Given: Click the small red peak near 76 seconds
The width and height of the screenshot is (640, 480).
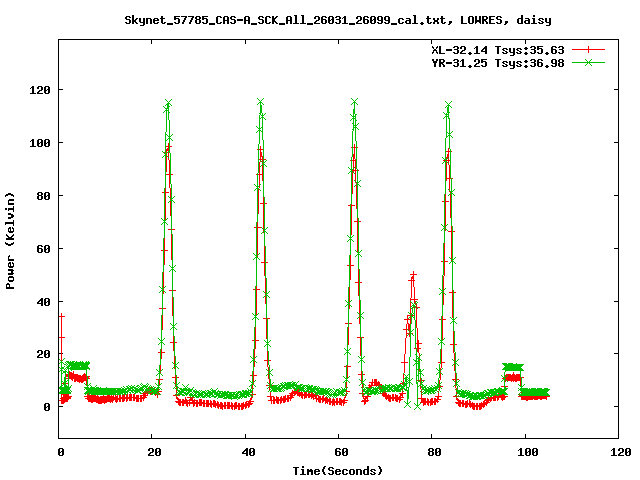Looking at the screenshot, I should (413, 275).
